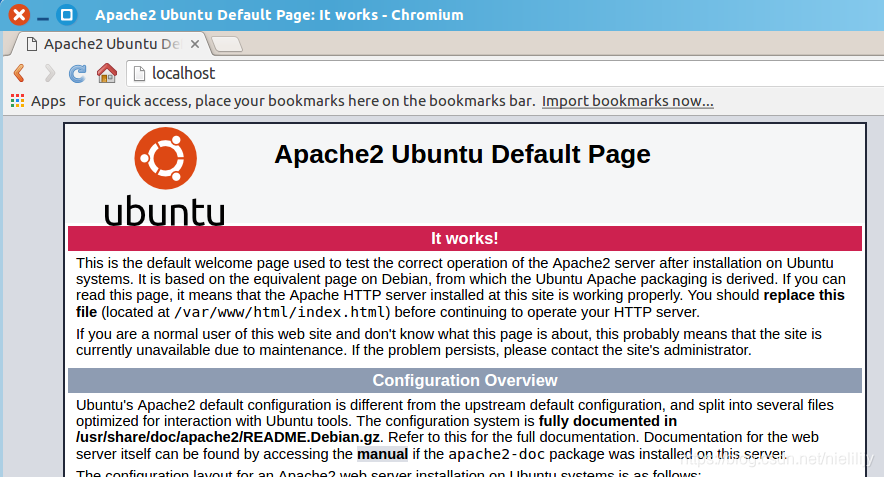Click the It works! banner
The height and width of the screenshot is (477, 884).
coord(465,238)
